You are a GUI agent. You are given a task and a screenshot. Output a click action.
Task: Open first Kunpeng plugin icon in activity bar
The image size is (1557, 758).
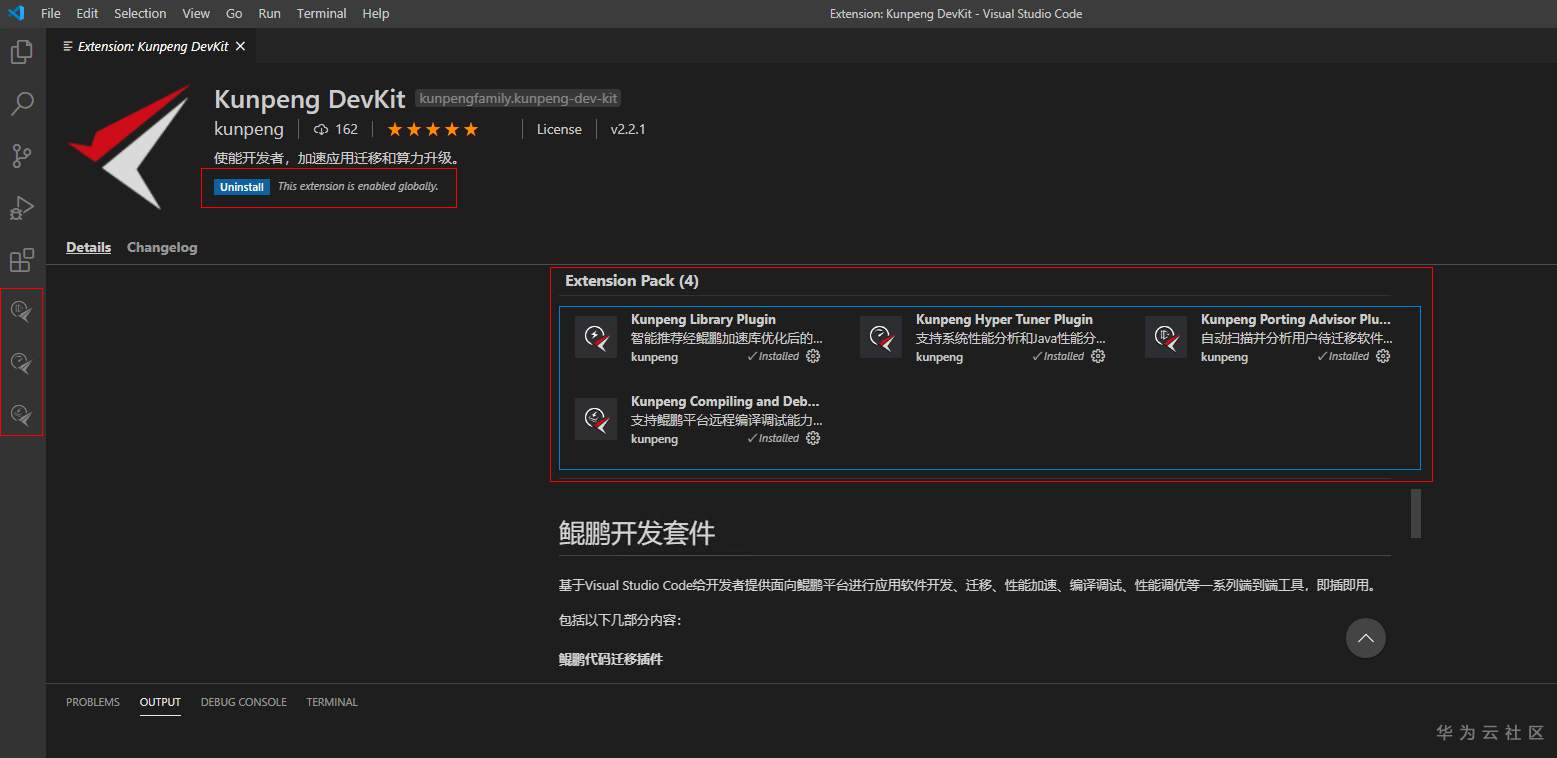click(x=22, y=312)
